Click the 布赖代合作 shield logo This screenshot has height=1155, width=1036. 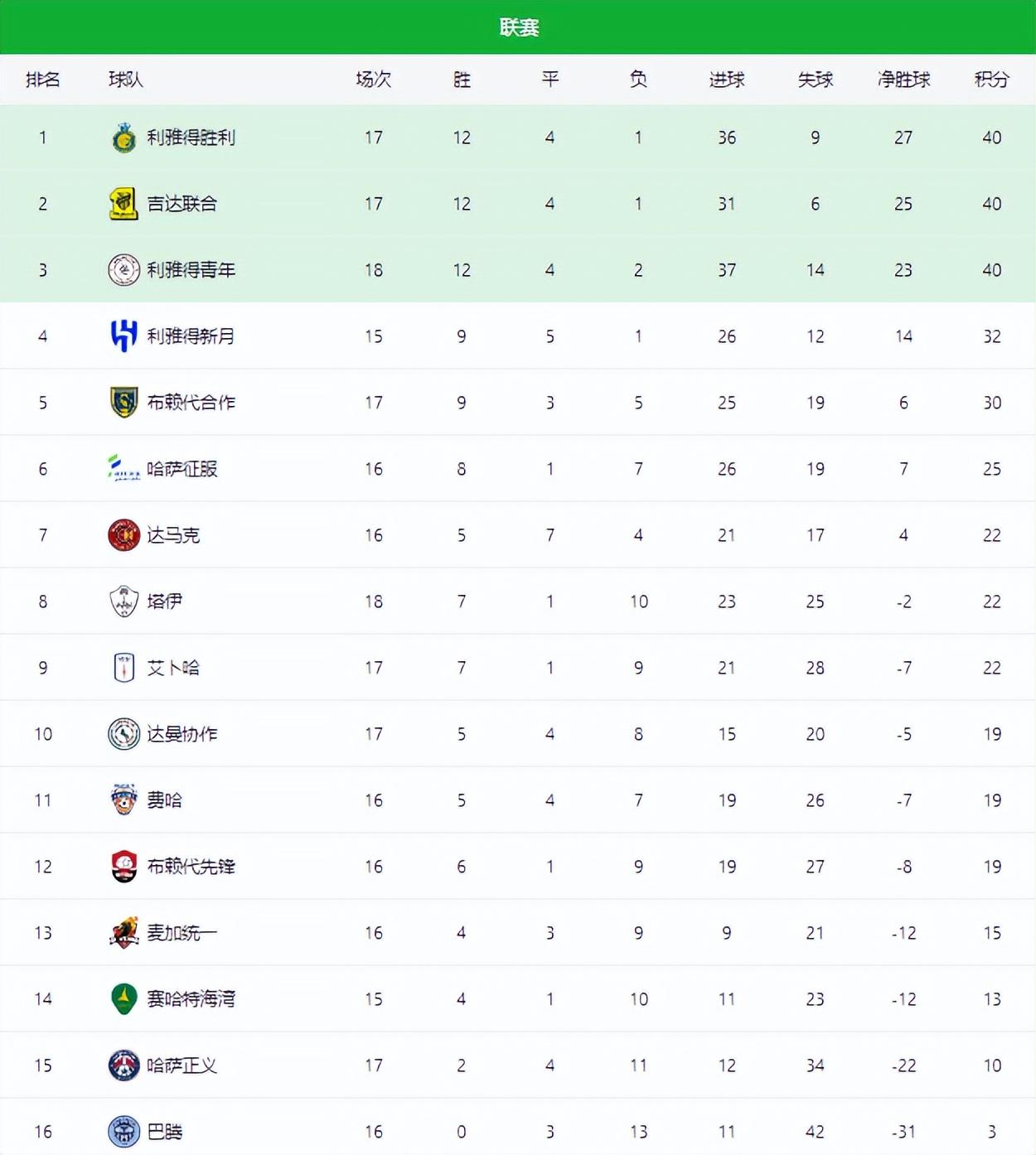123,403
